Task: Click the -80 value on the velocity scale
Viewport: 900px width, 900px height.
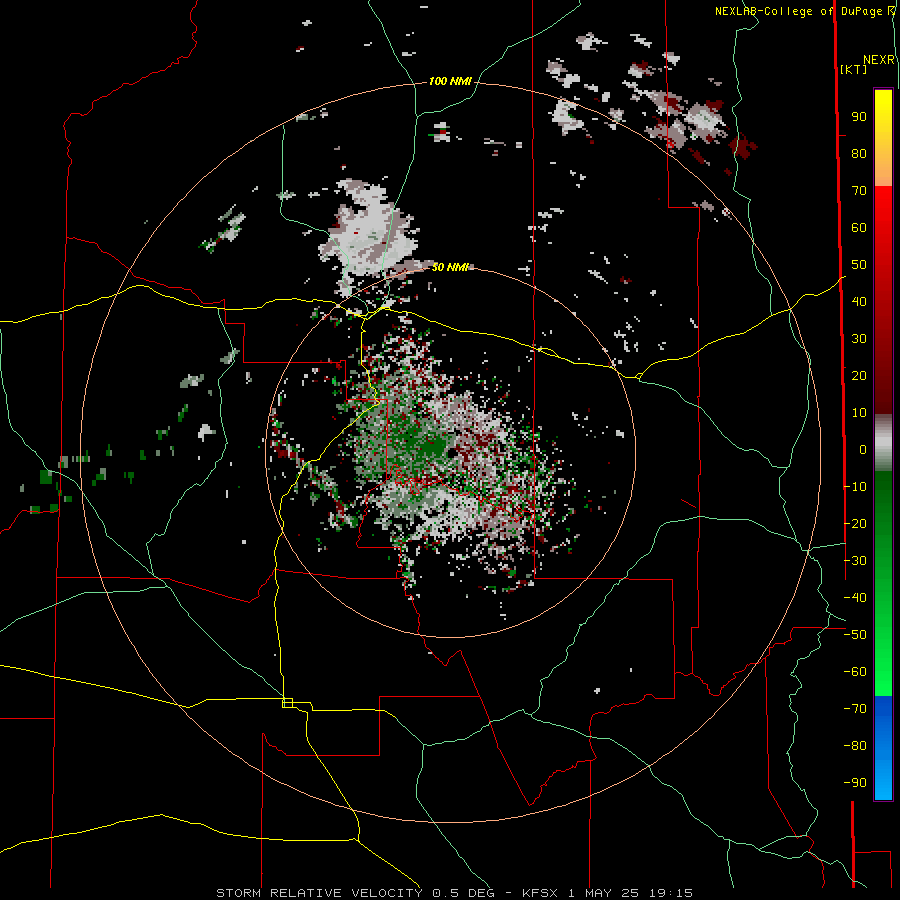Action: (x=855, y=746)
